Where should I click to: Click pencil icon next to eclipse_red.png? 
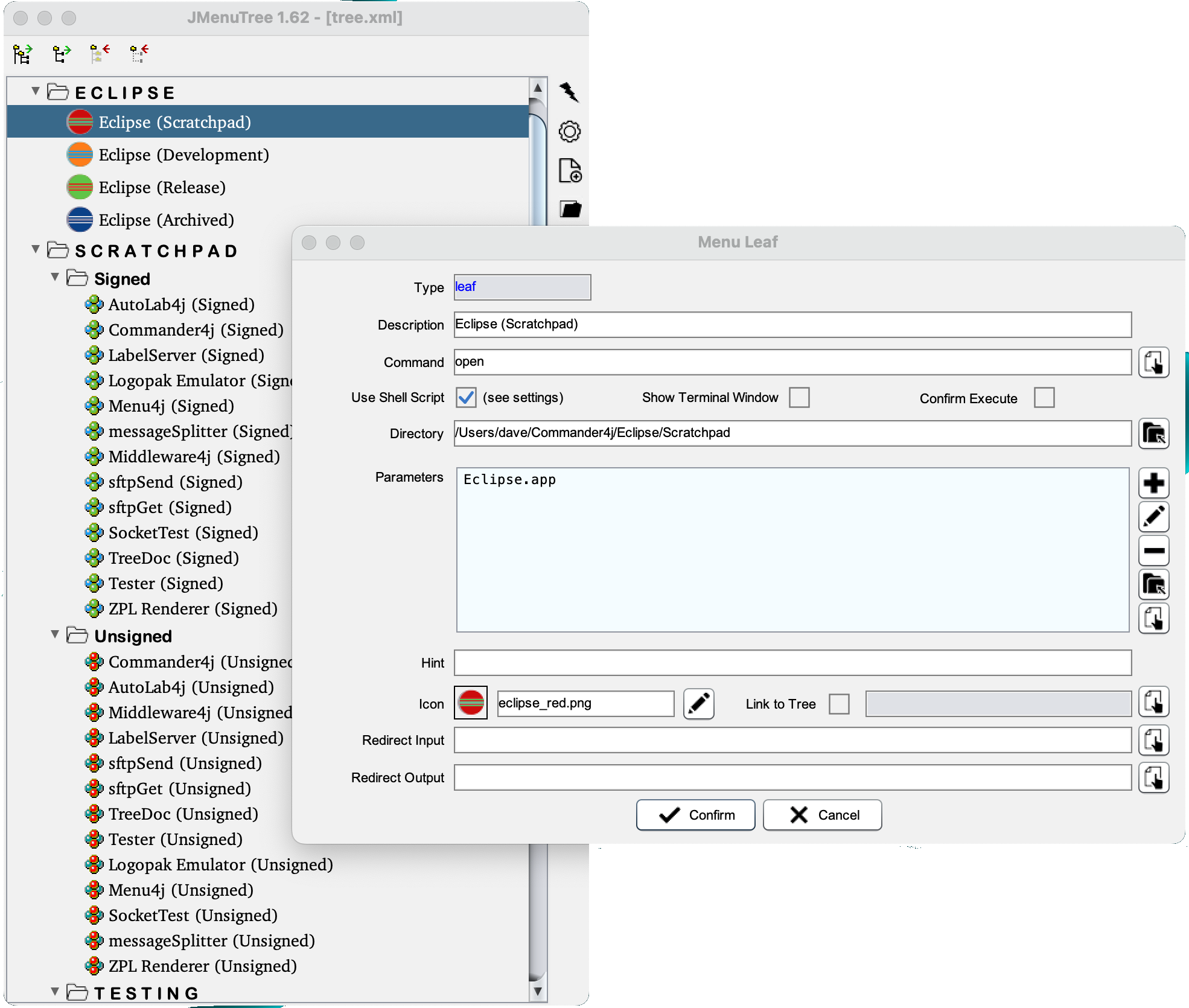click(x=698, y=704)
